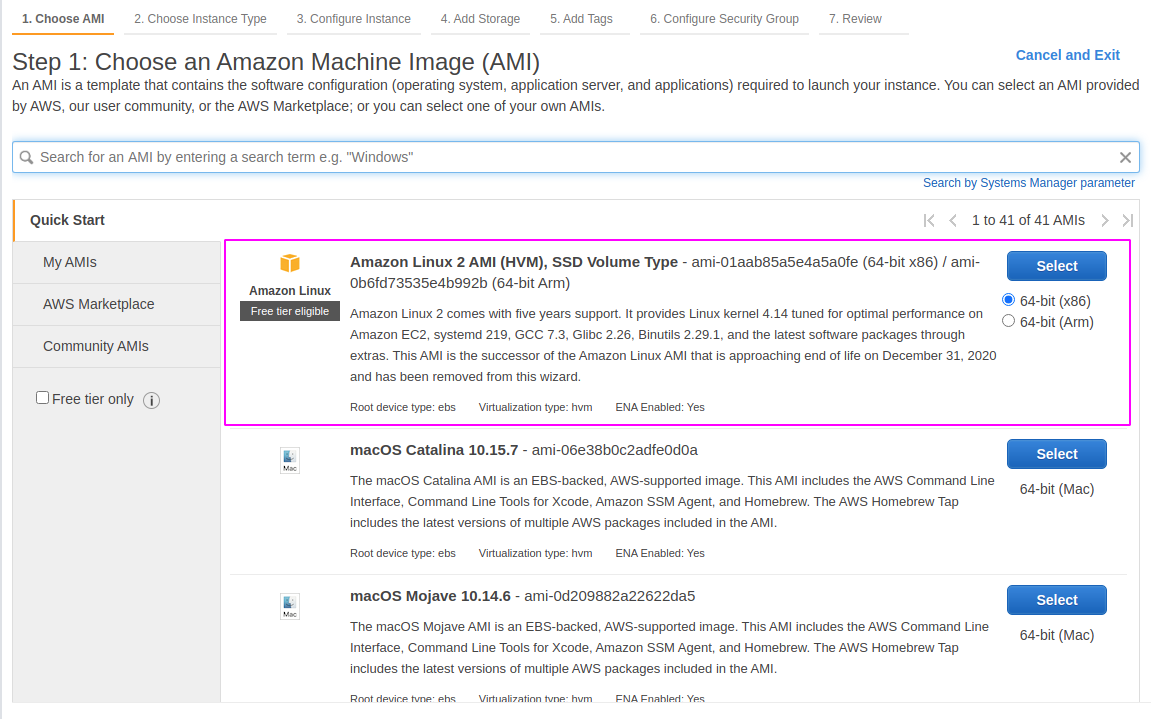
Task: Jump to last page of AMI results
Action: click(1128, 220)
